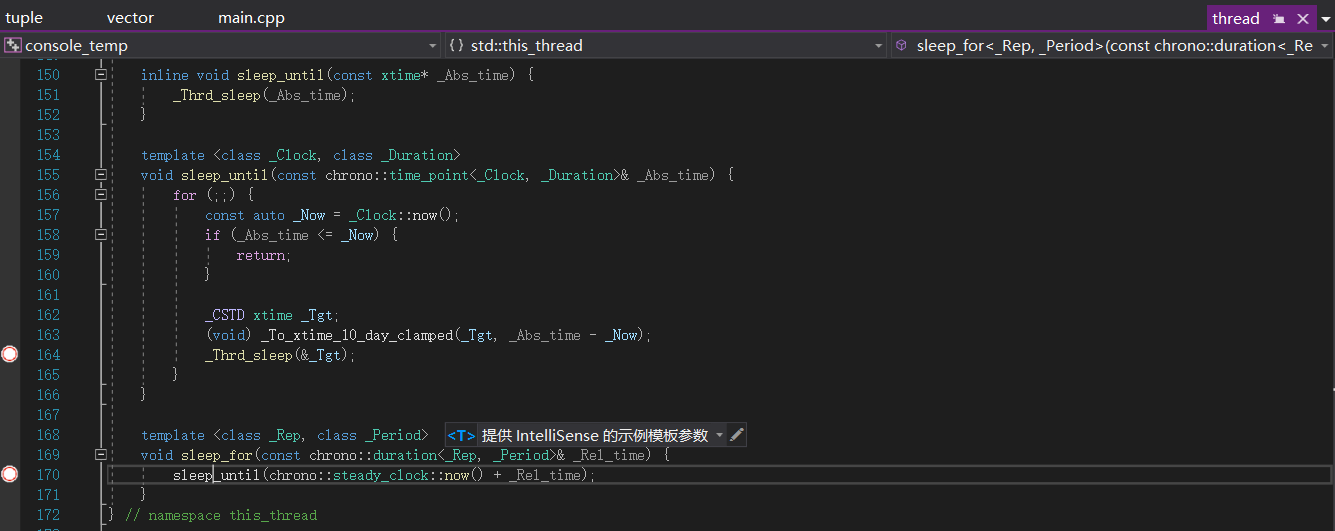This screenshot has height=531, width=1335.
Task: Click the console_temp project icon
Action: pos(13,45)
